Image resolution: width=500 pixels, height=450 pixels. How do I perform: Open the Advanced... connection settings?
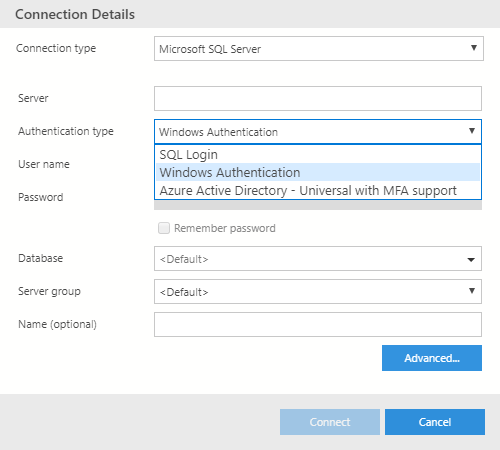[x=432, y=358]
